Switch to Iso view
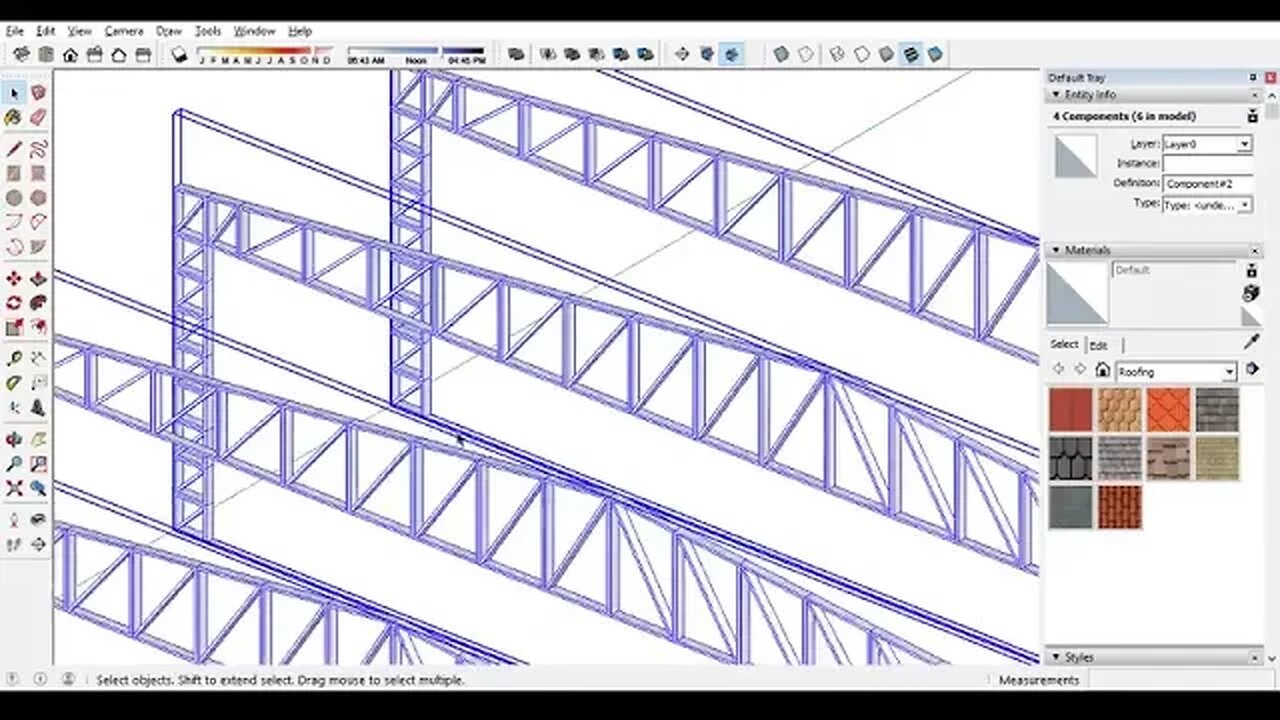 click(x=20, y=55)
